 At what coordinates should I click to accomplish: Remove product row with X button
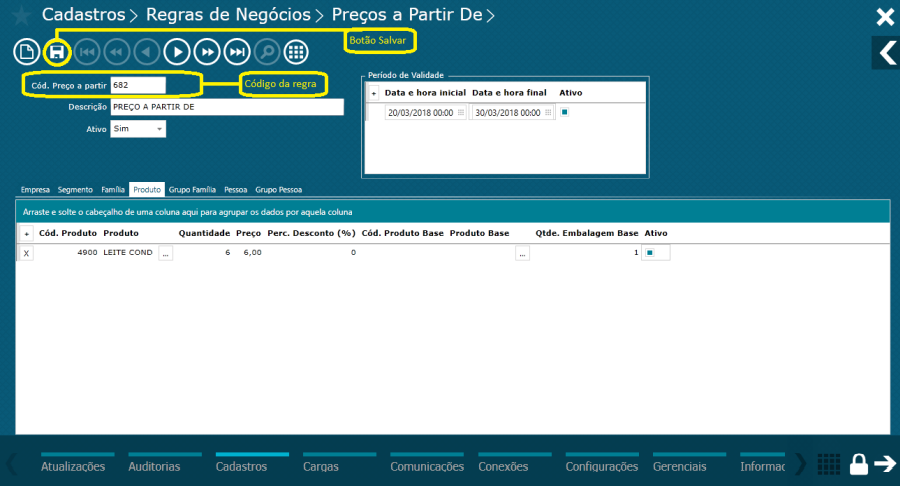click(x=26, y=253)
